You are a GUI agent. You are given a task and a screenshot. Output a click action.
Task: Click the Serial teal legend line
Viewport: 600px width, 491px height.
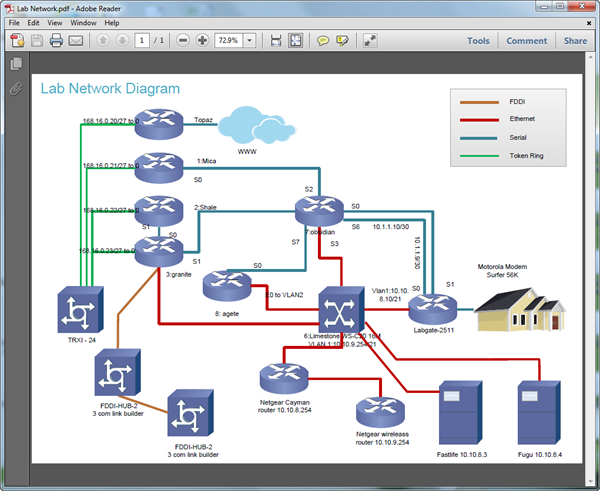click(479, 138)
